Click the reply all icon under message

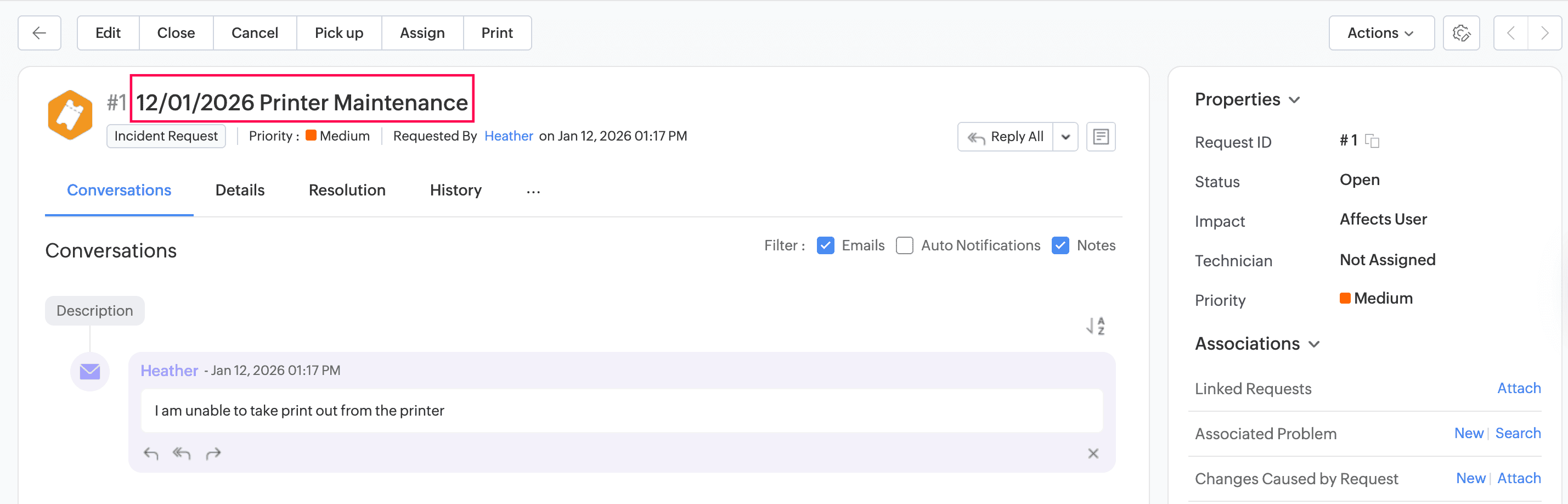182,453
